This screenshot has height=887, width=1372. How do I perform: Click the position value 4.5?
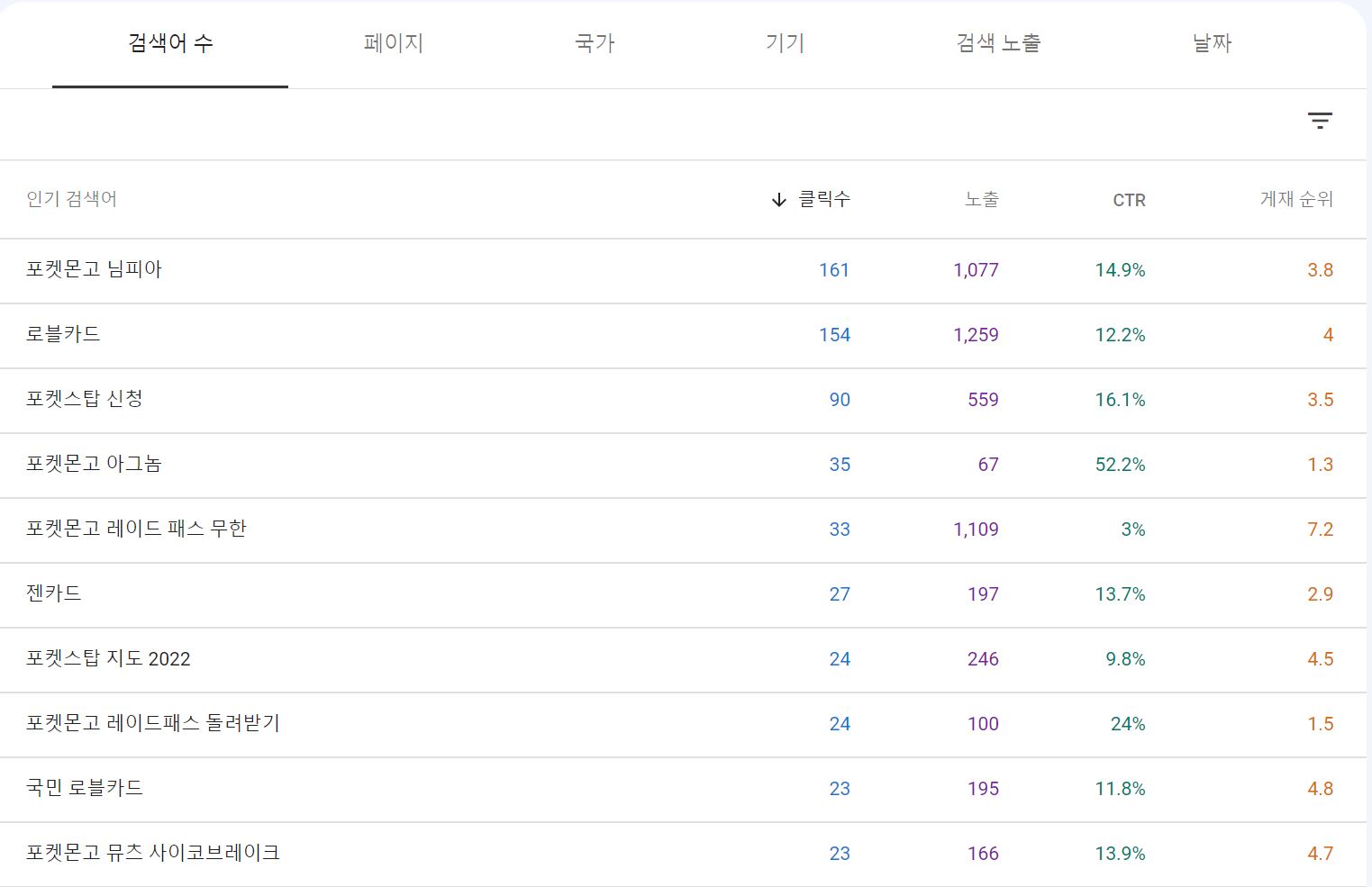pyautogui.click(x=1321, y=659)
